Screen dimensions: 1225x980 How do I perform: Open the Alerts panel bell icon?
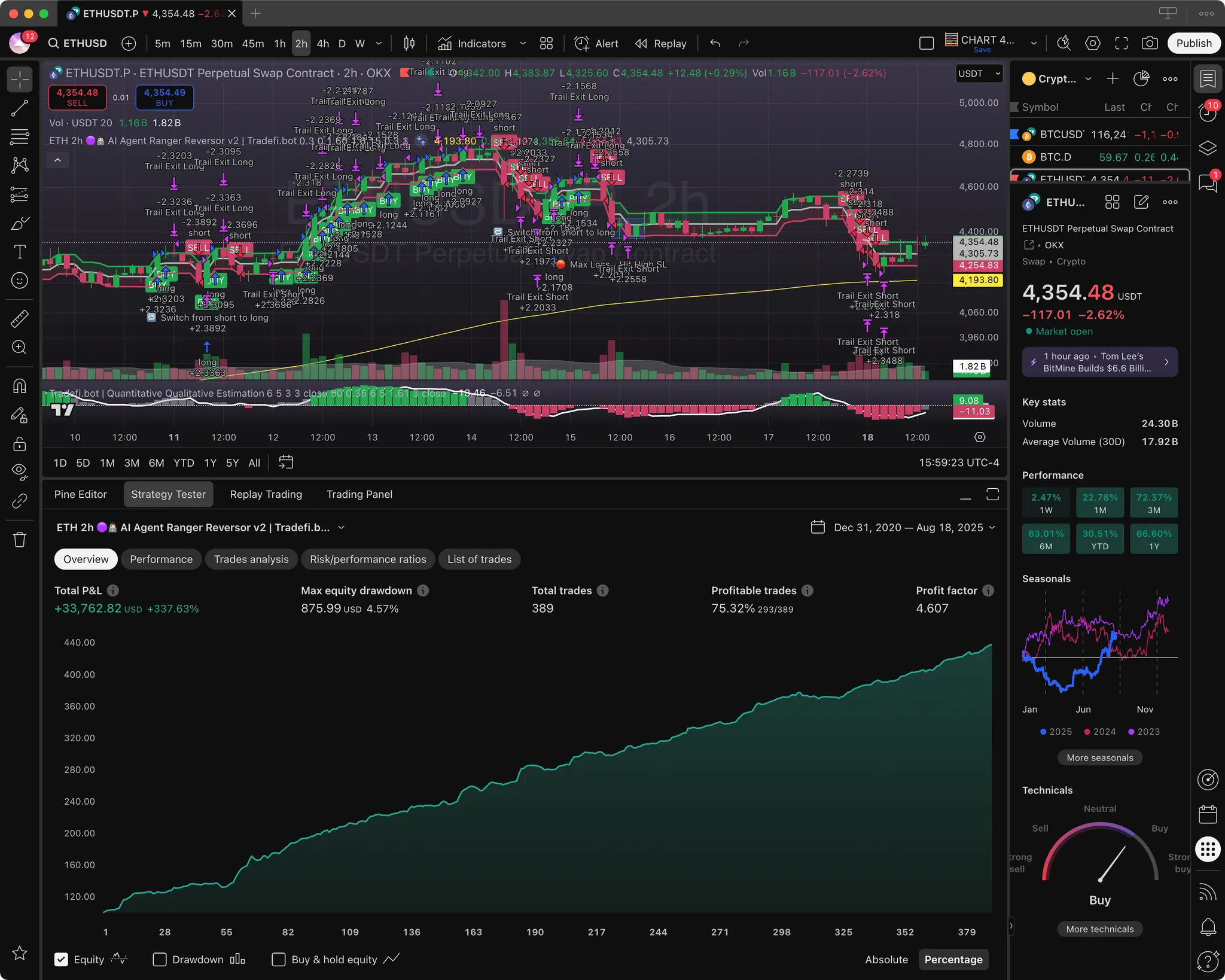[x=1208, y=927]
